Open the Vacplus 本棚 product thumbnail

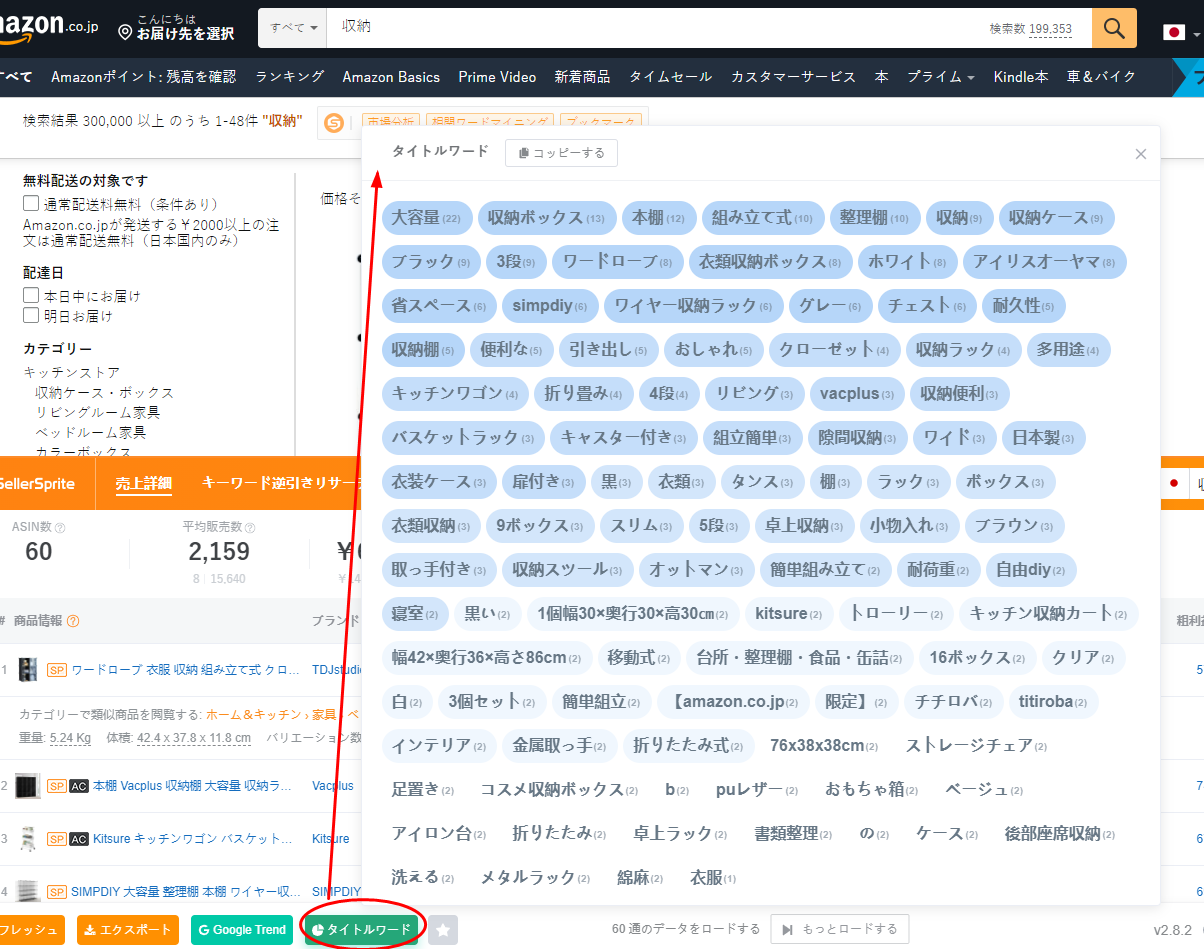click(28, 786)
